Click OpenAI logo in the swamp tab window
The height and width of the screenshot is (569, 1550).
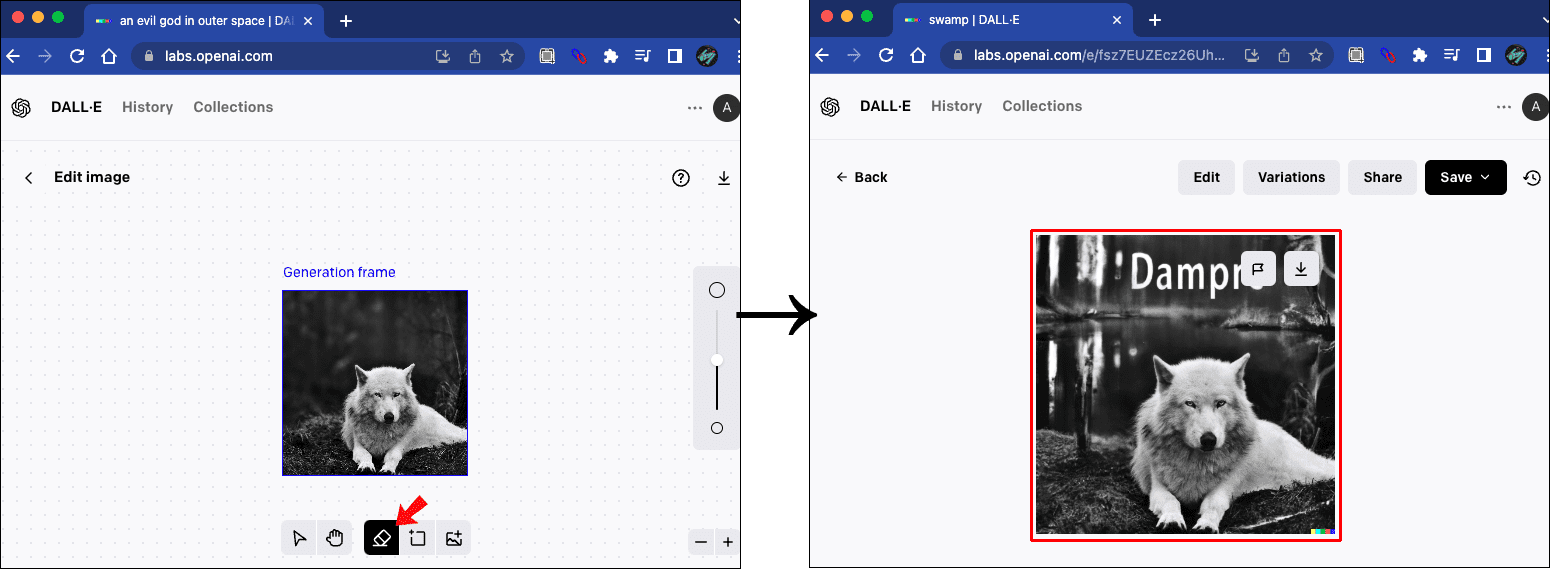click(830, 107)
